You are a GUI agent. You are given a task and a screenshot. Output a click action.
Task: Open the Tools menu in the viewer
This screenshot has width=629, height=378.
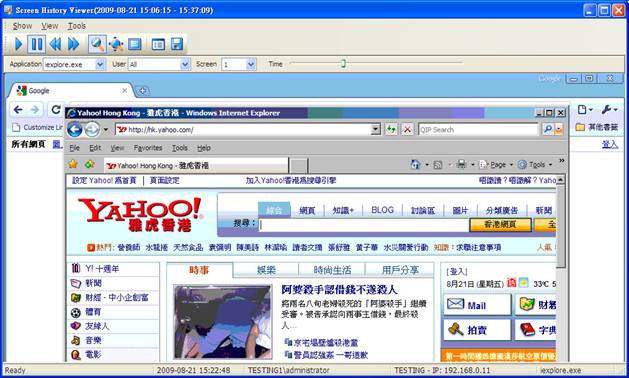77,26
